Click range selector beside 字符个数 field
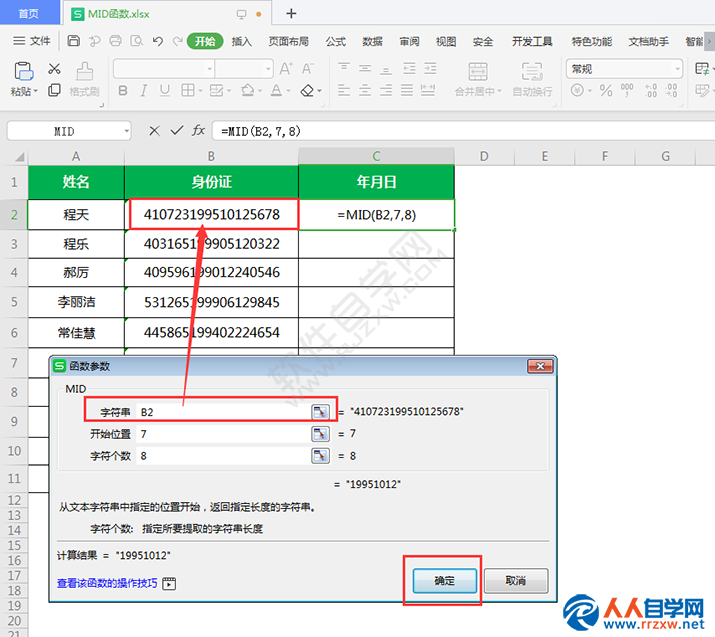 pyautogui.click(x=321, y=456)
